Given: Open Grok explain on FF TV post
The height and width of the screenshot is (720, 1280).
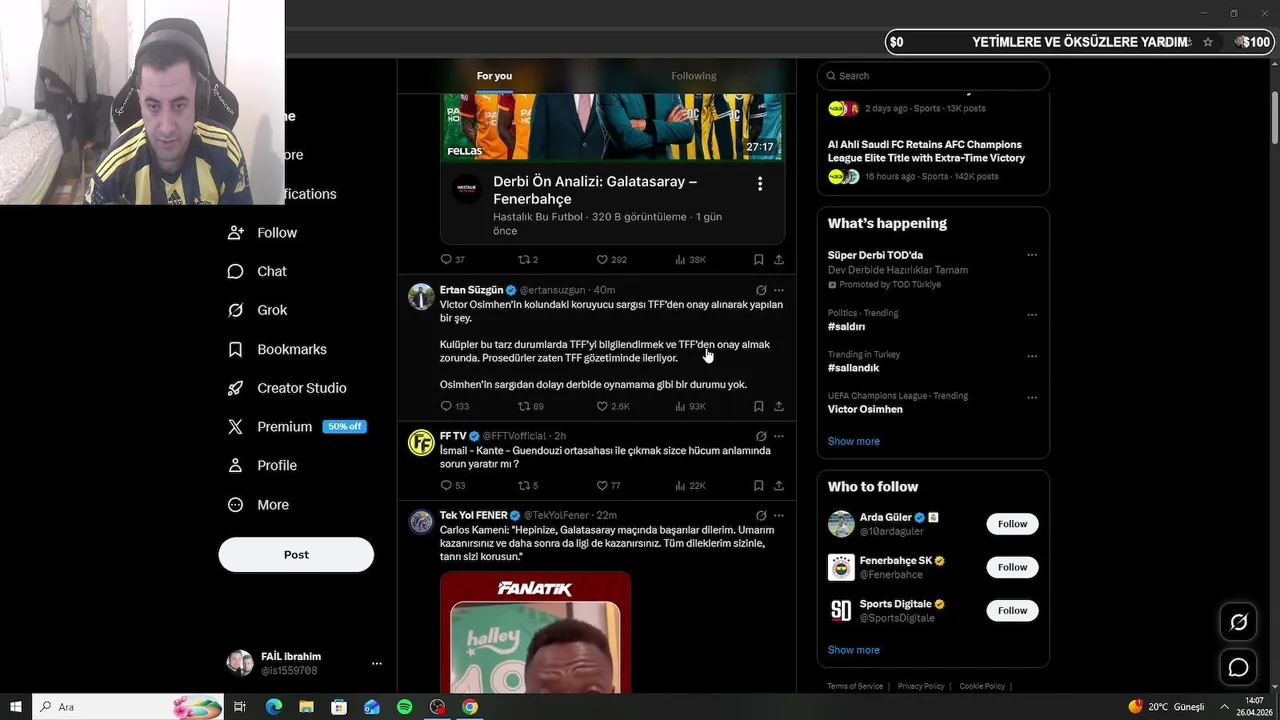Looking at the screenshot, I should point(761,437).
